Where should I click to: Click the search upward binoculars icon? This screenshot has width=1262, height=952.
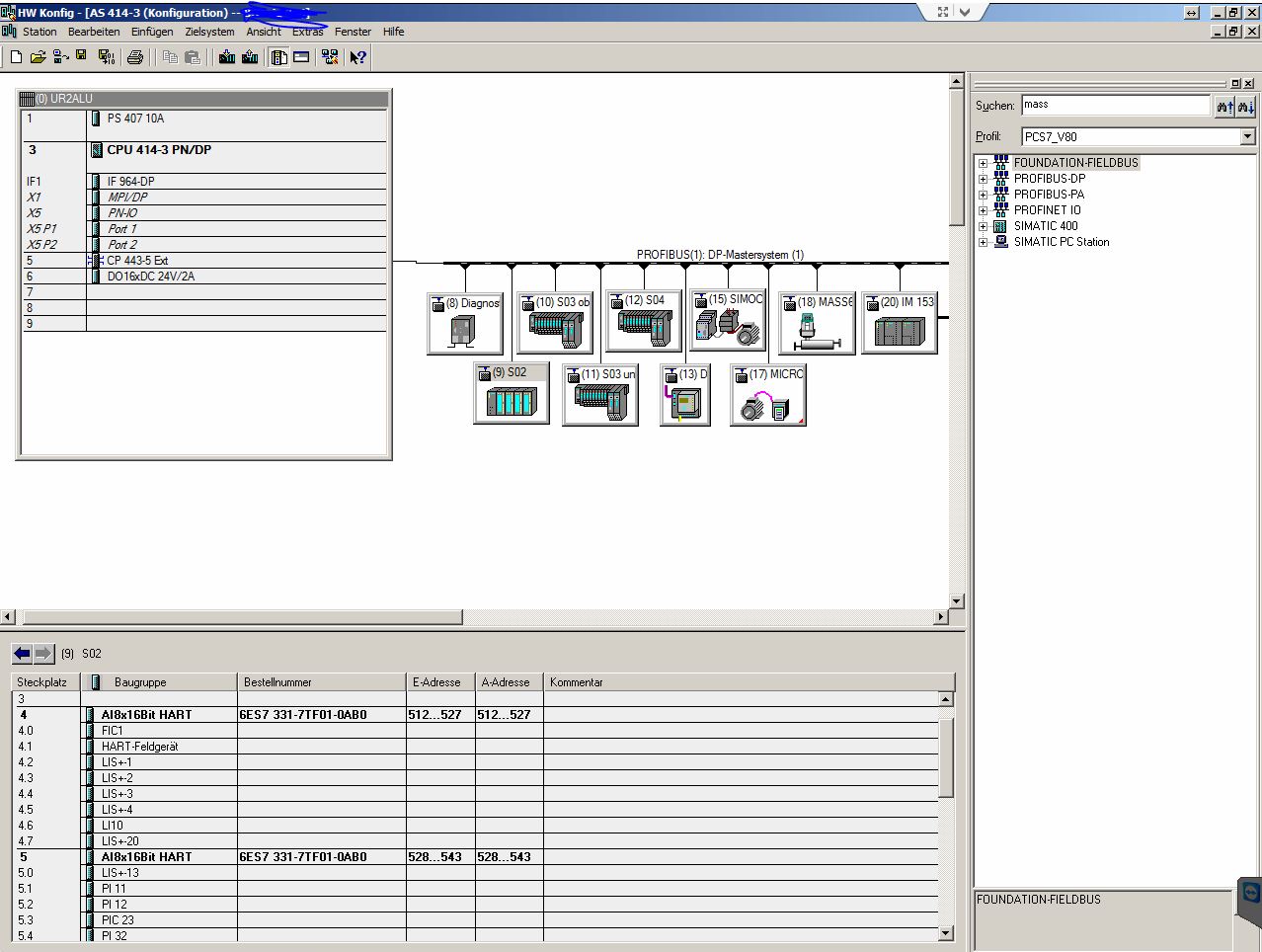1224,106
